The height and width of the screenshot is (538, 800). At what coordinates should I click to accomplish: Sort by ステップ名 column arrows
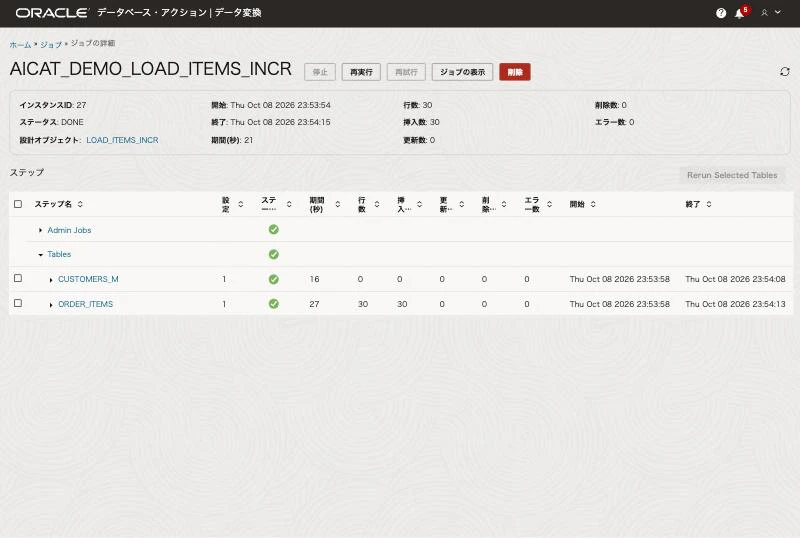[80, 204]
